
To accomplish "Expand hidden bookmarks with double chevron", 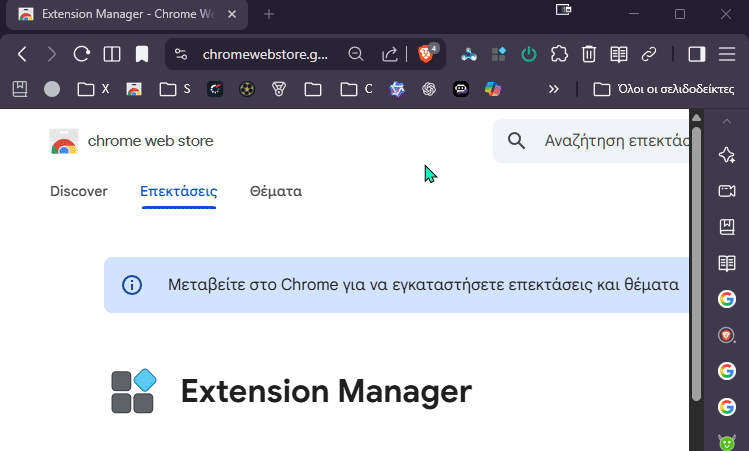I will point(553,89).
